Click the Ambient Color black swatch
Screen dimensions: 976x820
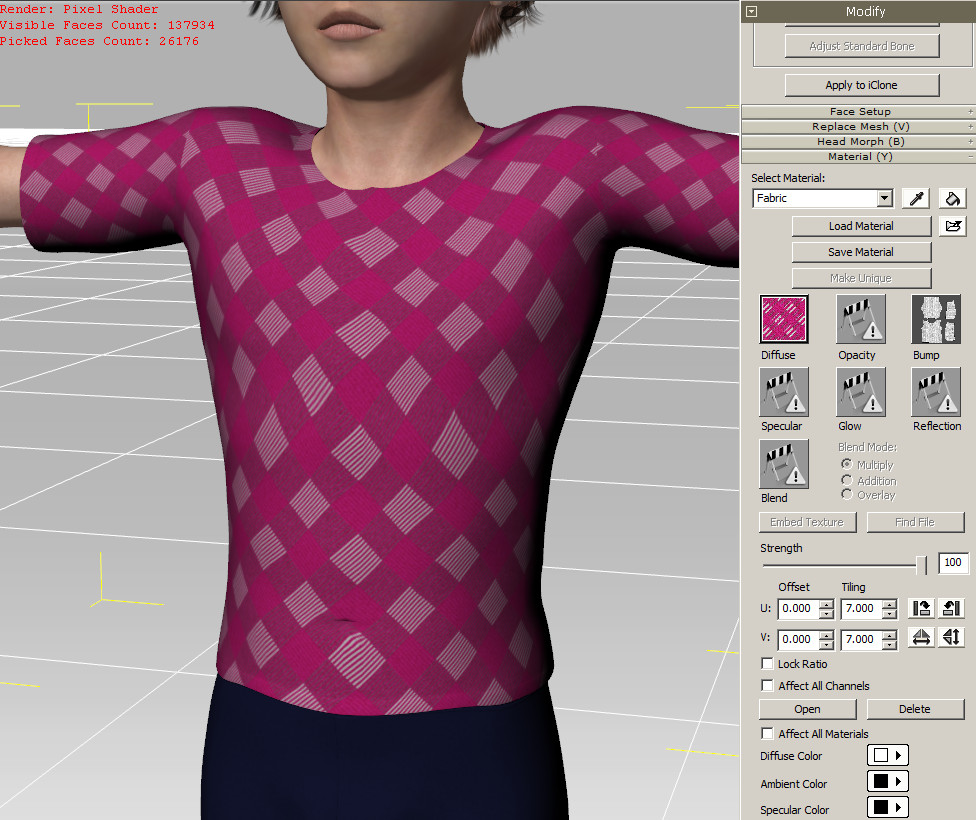[x=880, y=781]
